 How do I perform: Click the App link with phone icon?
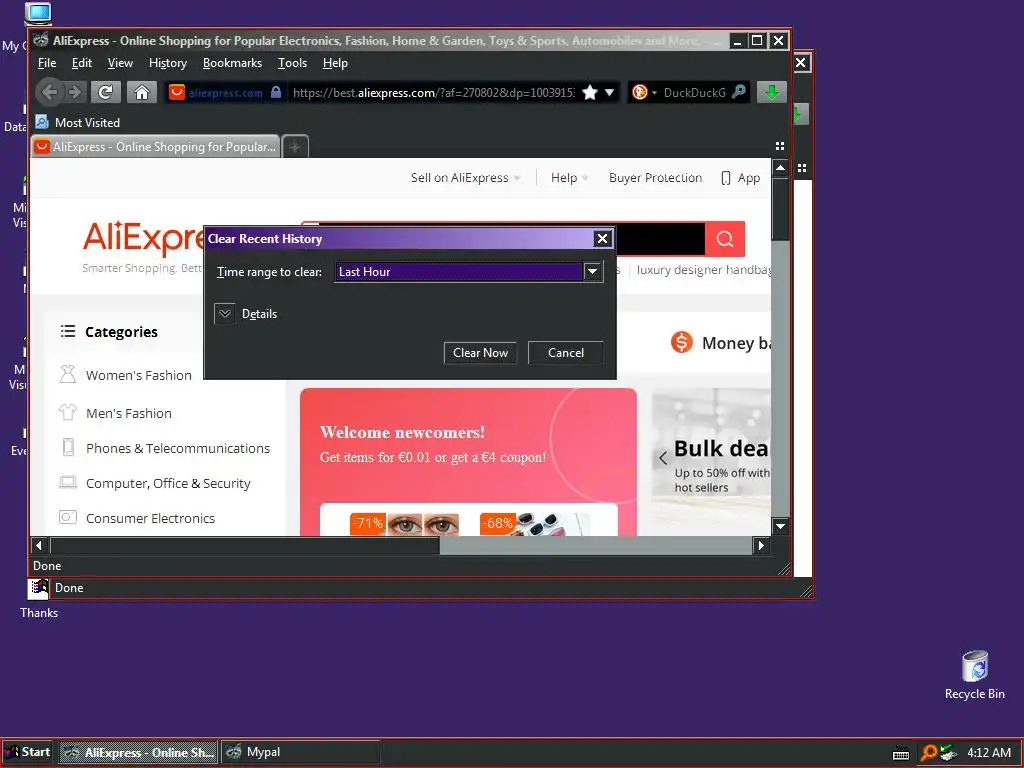tap(740, 178)
